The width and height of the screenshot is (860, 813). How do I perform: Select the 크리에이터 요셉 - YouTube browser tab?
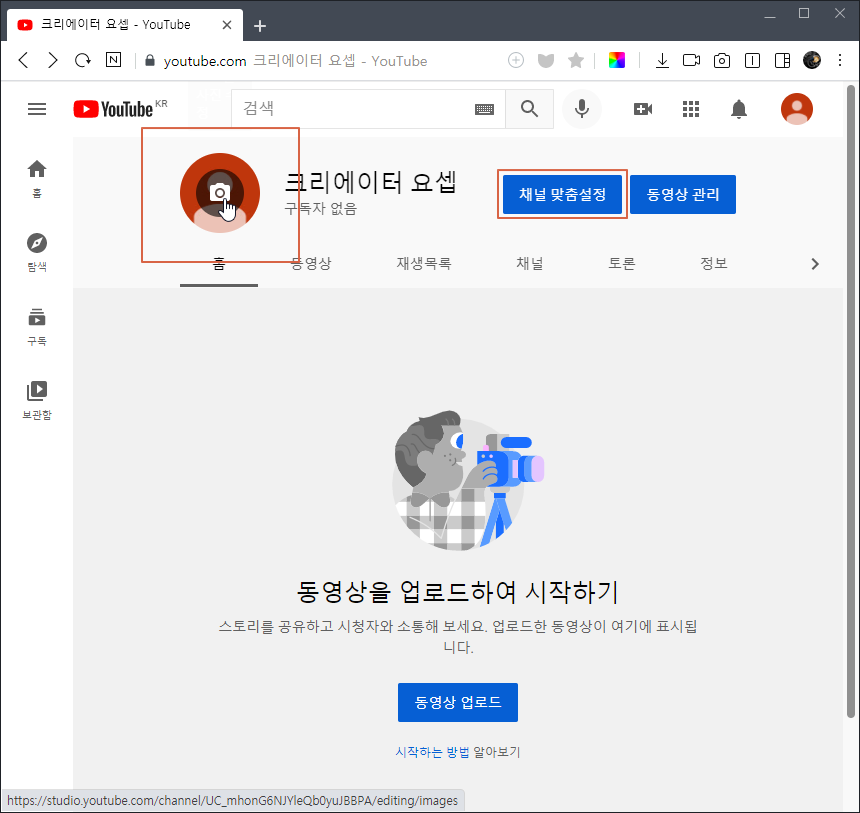tap(125, 25)
